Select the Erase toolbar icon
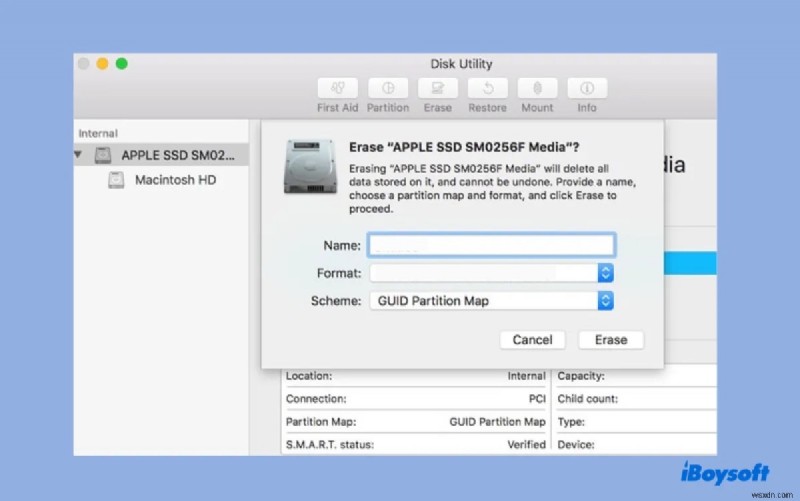 (x=438, y=88)
